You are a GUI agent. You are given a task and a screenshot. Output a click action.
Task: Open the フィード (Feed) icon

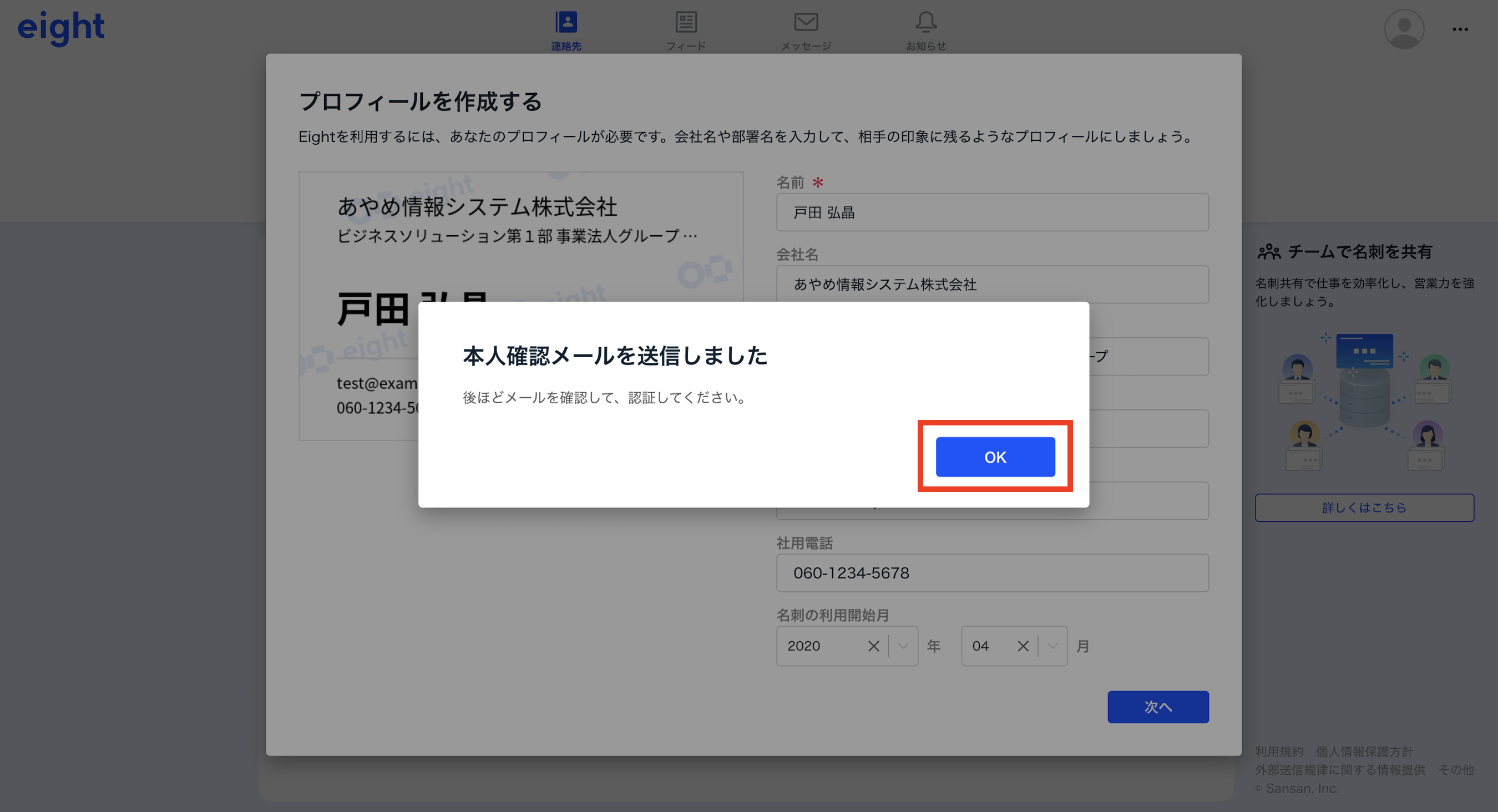click(686, 22)
